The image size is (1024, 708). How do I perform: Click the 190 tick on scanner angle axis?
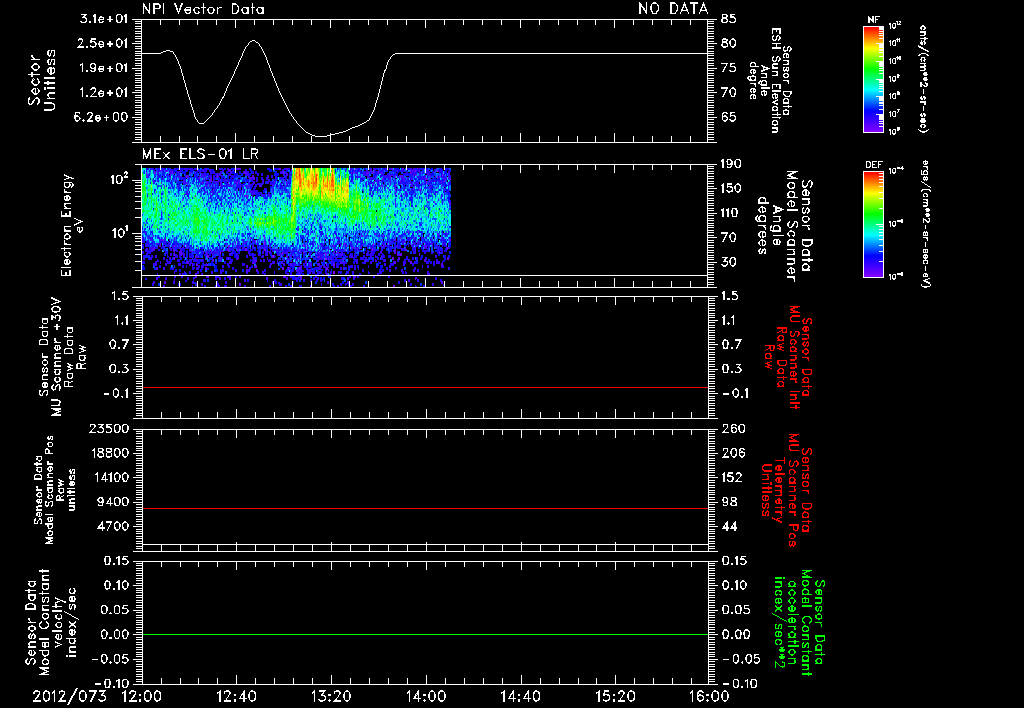[x=730, y=164]
